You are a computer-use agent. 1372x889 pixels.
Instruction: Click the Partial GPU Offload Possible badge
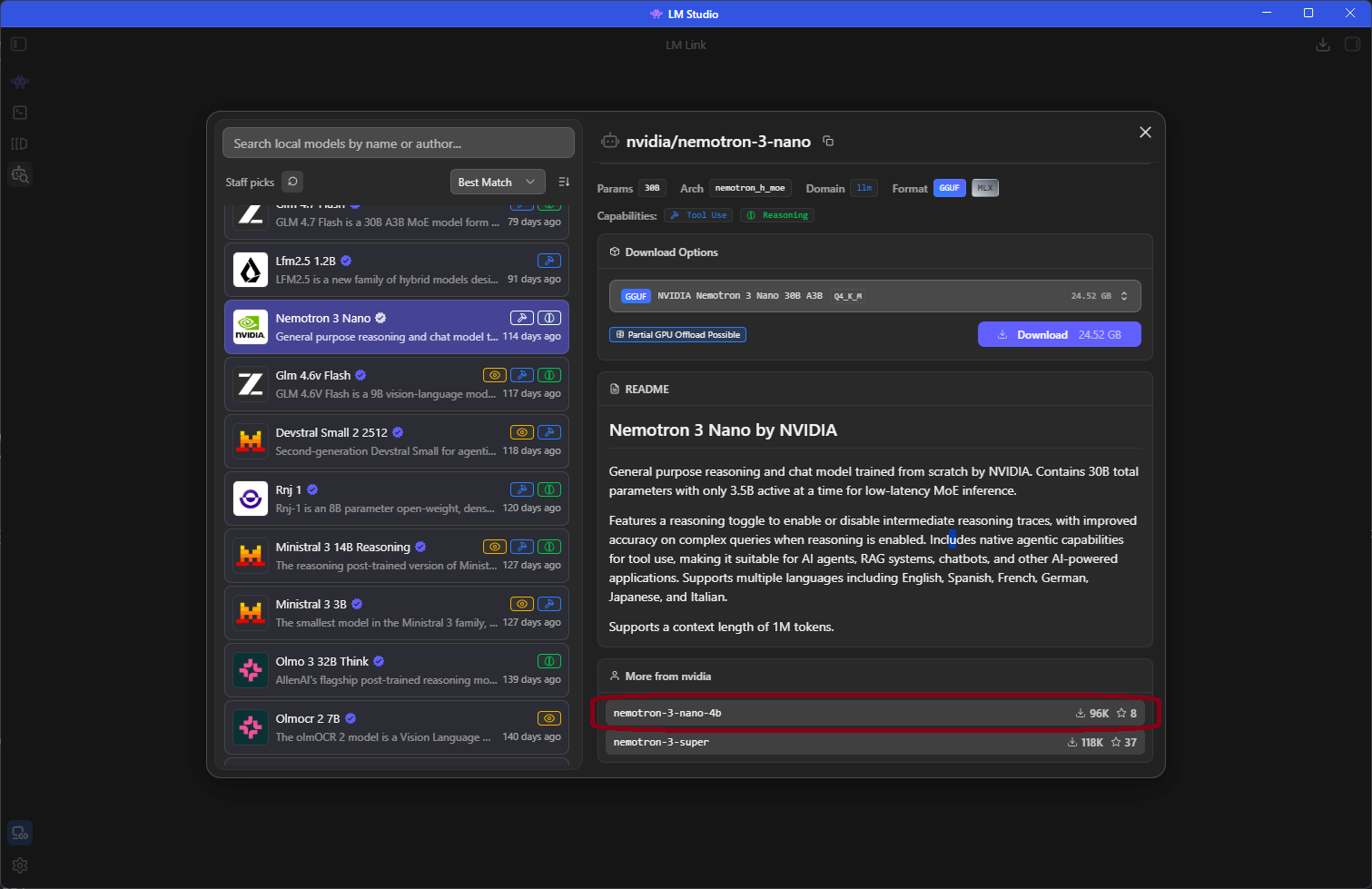coord(677,335)
